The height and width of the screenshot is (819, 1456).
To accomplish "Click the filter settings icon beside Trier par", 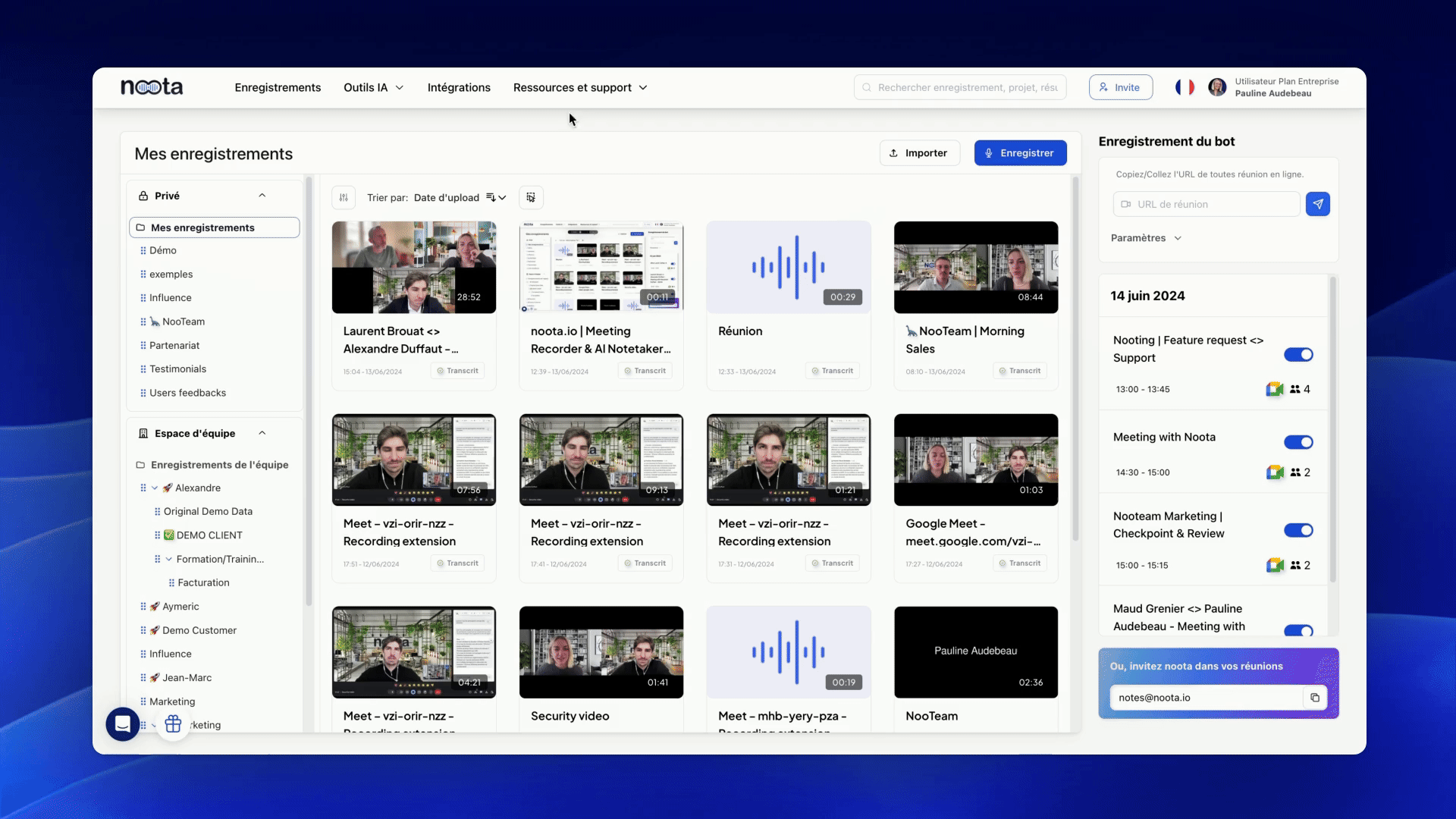I will (344, 198).
